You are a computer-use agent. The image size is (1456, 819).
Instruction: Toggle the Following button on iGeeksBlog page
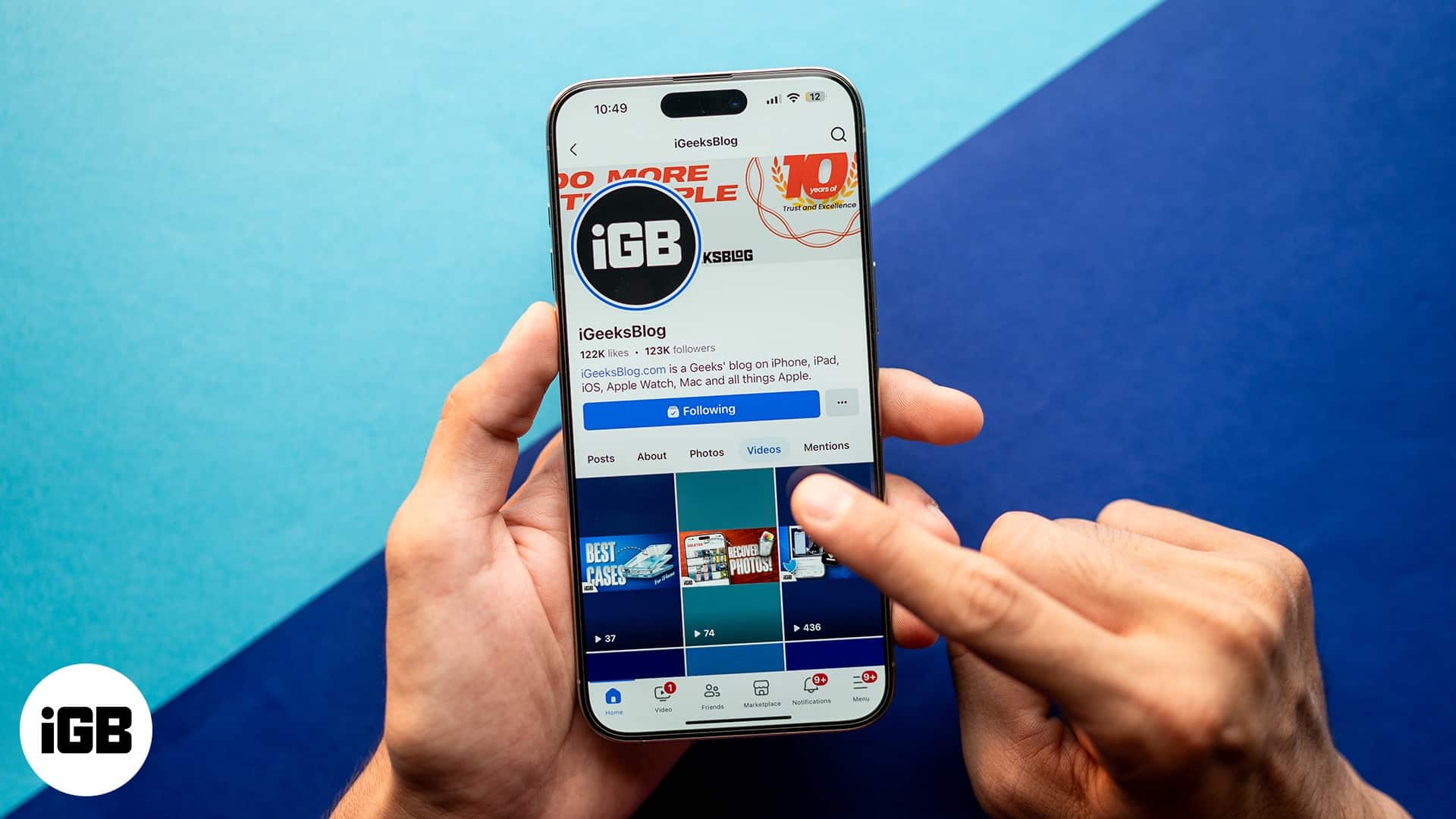[705, 410]
